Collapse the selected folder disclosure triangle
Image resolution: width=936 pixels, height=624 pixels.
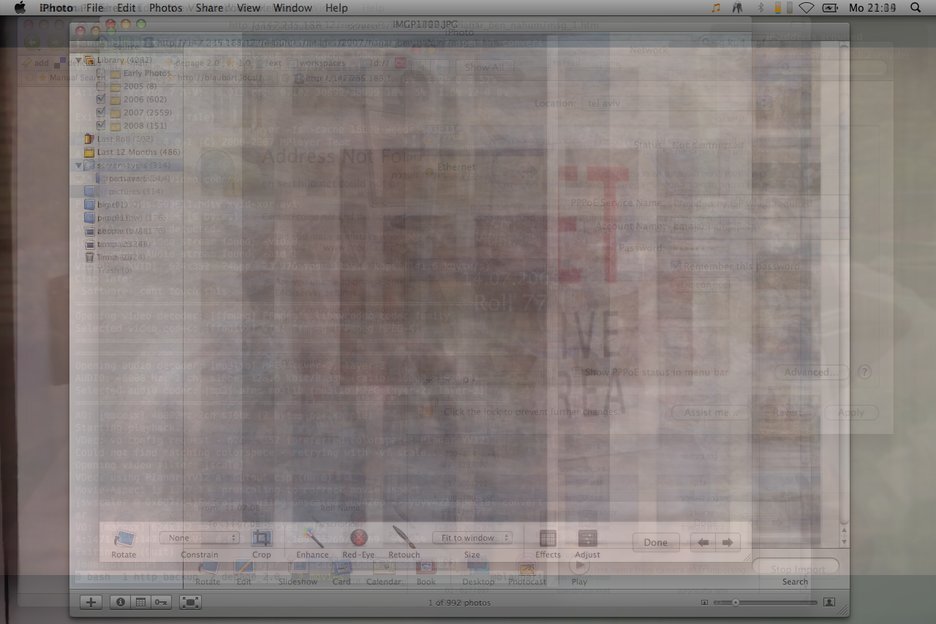click(x=78, y=165)
